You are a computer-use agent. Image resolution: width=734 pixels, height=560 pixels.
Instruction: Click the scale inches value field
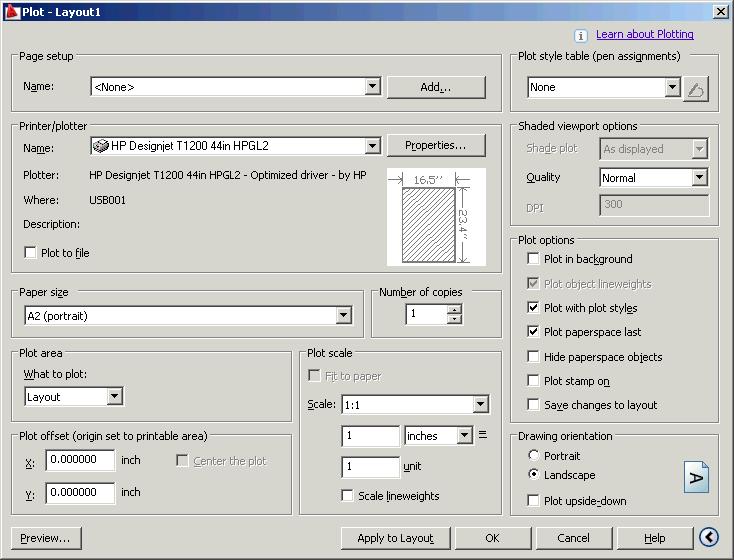tap(371, 436)
